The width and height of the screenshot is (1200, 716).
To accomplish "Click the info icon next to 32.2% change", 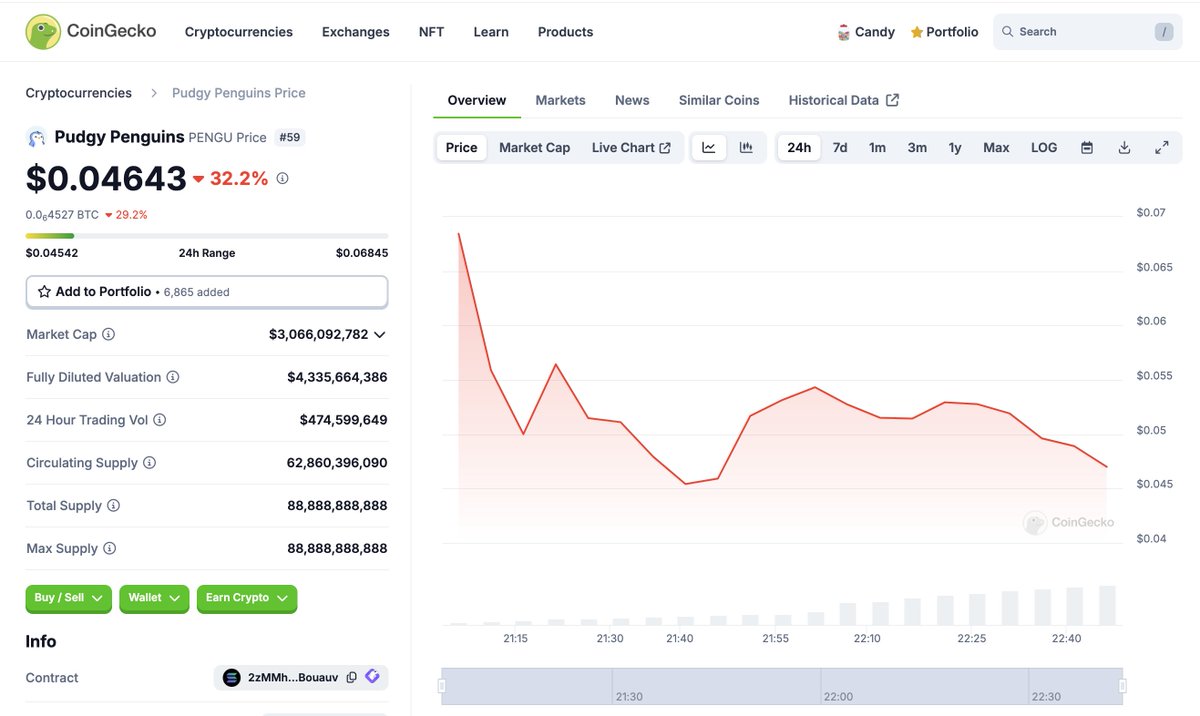I will [x=282, y=178].
